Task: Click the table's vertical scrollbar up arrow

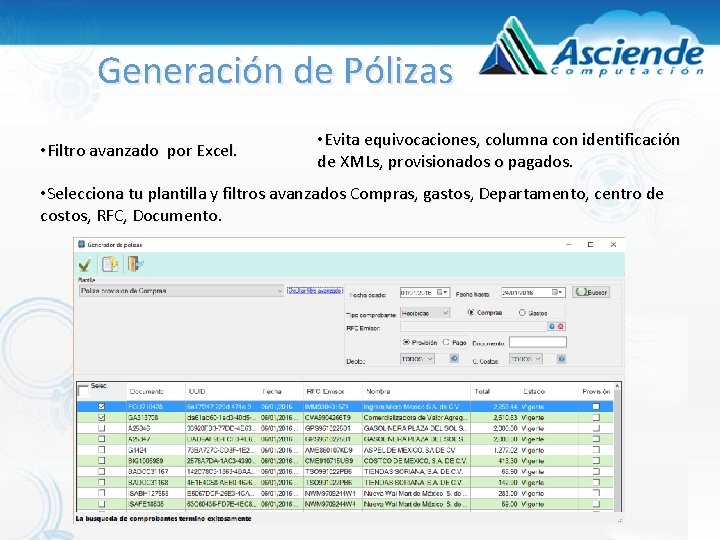Action: click(x=617, y=387)
